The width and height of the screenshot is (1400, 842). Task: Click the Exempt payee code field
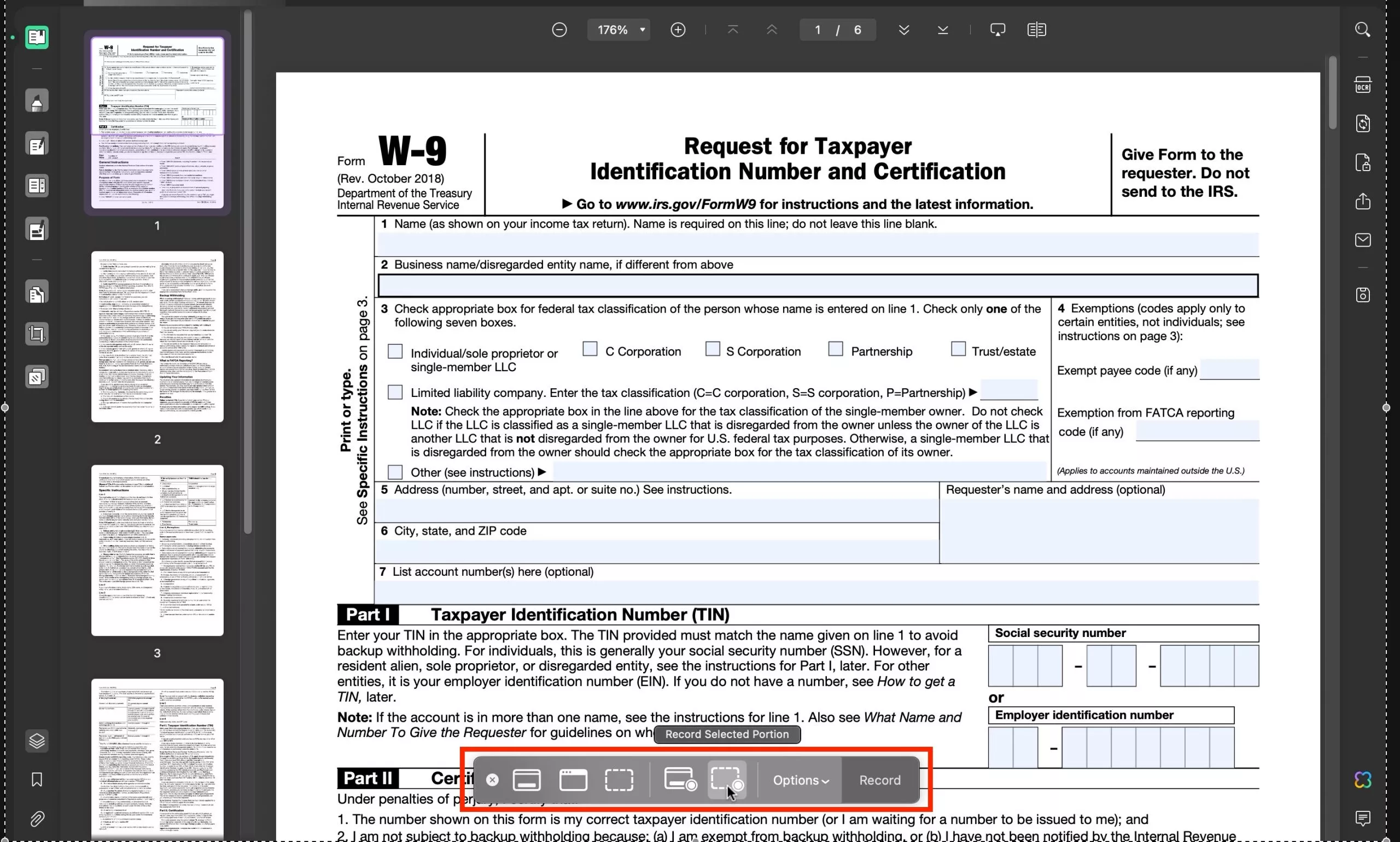pos(1230,370)
